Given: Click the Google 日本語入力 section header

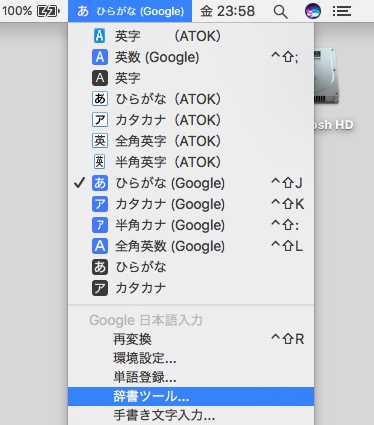Looking at the screenshot, I should coord(146,320).
